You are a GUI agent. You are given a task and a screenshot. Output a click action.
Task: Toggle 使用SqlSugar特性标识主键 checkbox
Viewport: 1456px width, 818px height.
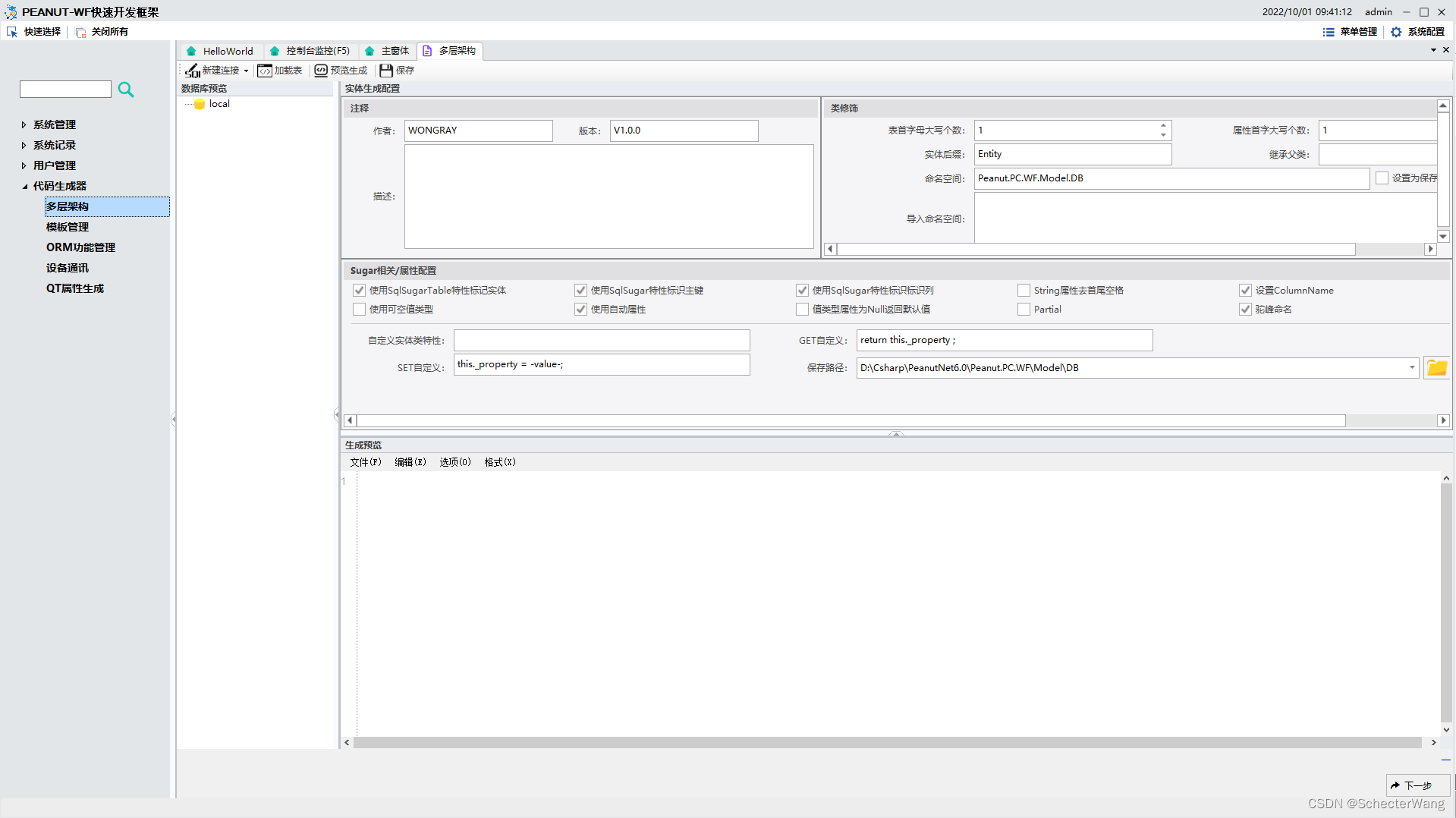point(580,291)
